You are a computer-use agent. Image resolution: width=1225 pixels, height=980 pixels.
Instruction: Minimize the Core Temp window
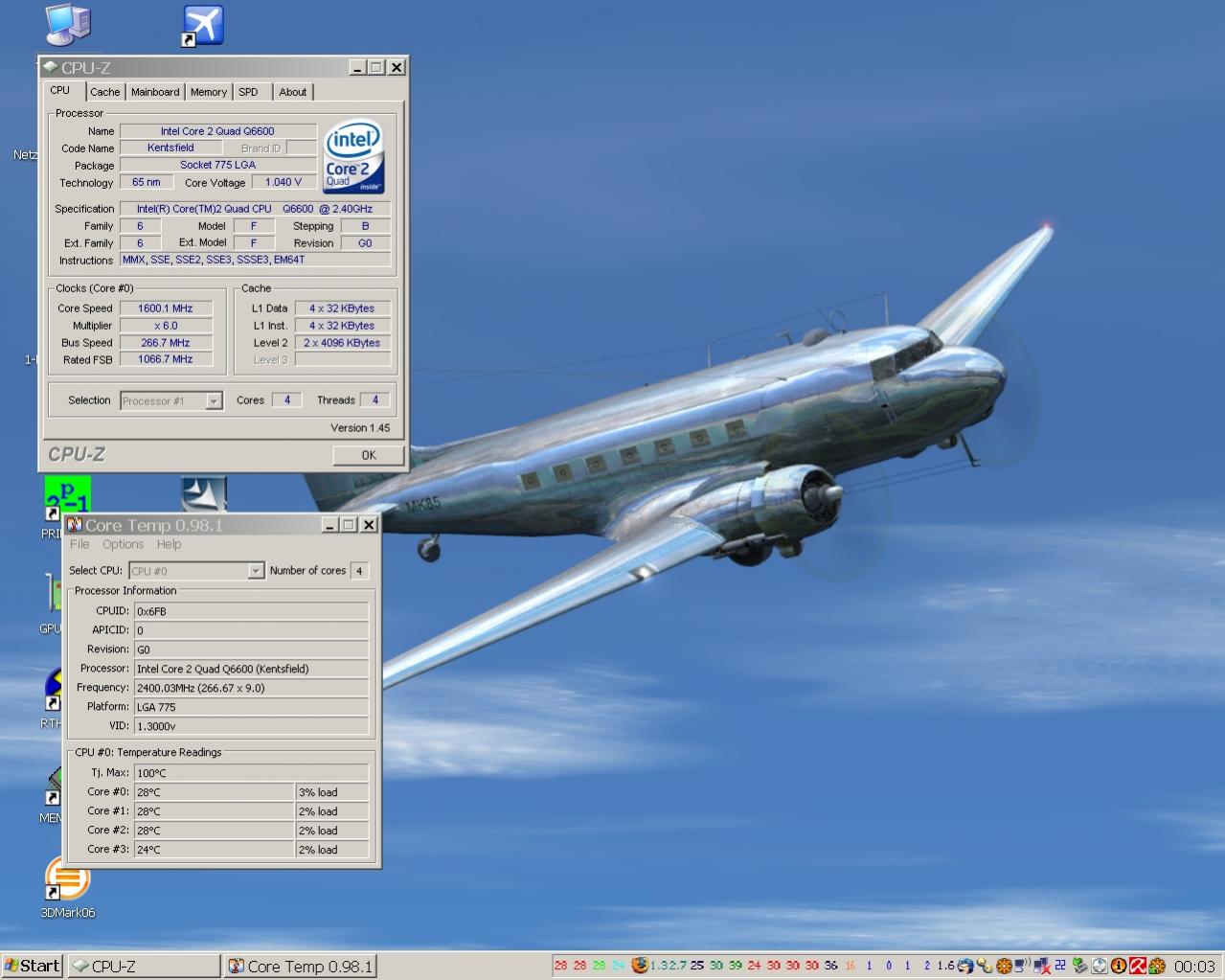coord(329,525)
